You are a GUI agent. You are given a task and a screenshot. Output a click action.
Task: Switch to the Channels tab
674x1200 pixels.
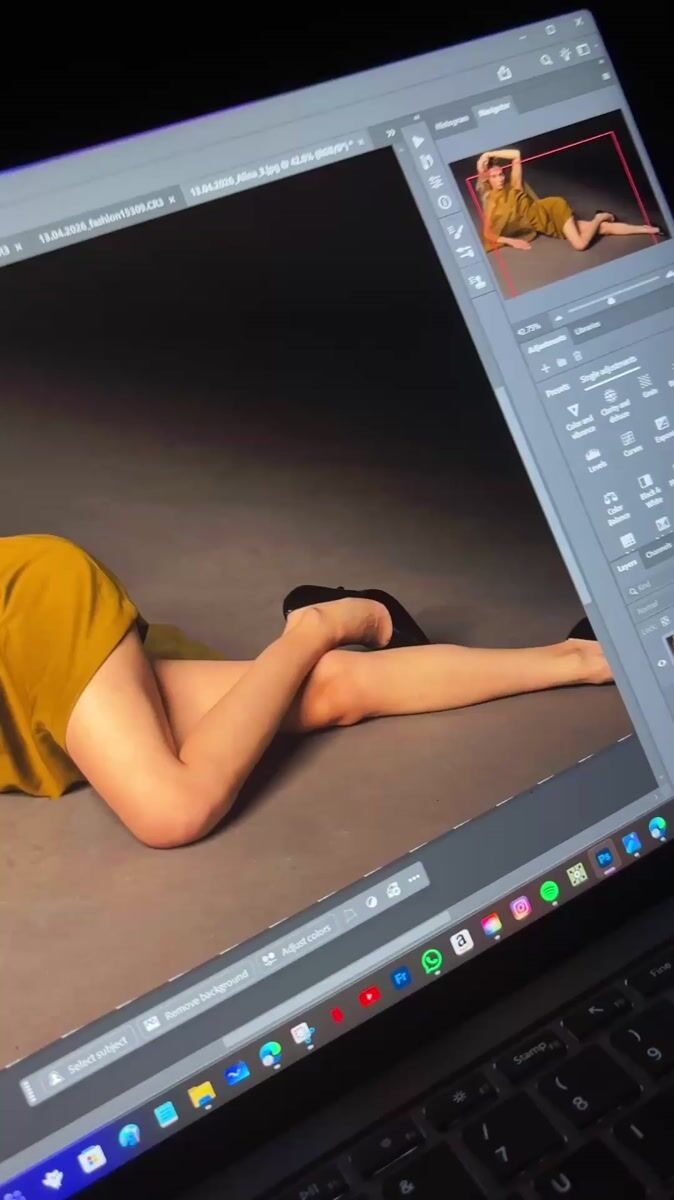(x=658, y=551)
